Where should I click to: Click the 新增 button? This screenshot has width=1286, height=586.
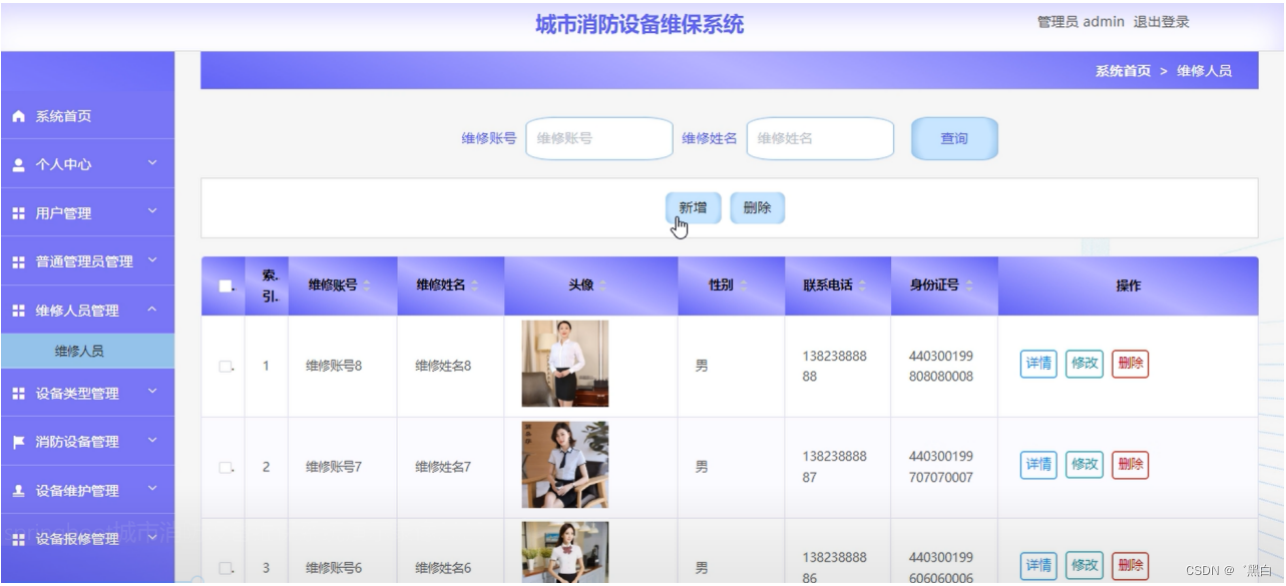693,208
